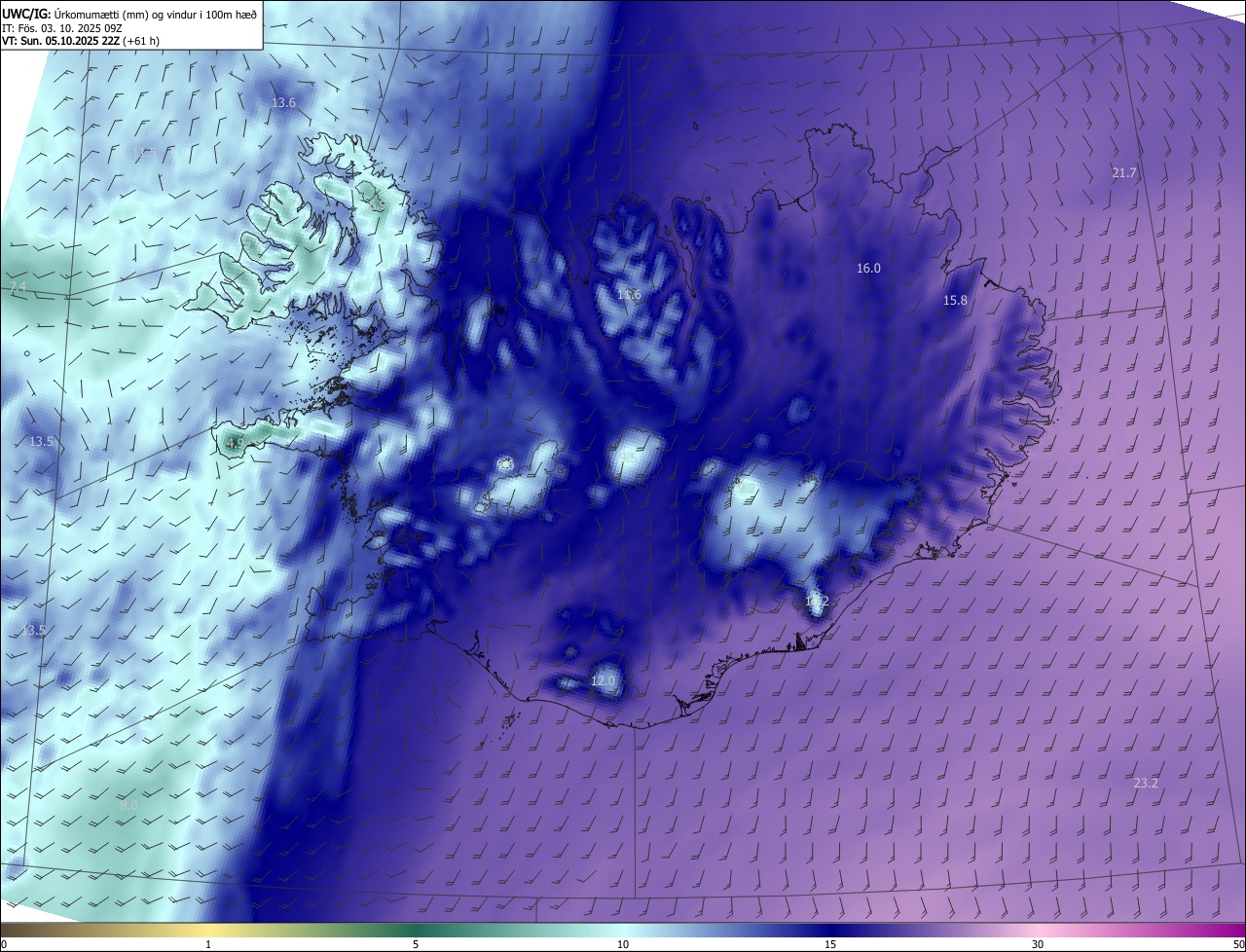Image resolution: width=1246 pixels, height=952 pixels.
Task: Click the 23.2 value label on the map
Action: point(1147,784)
